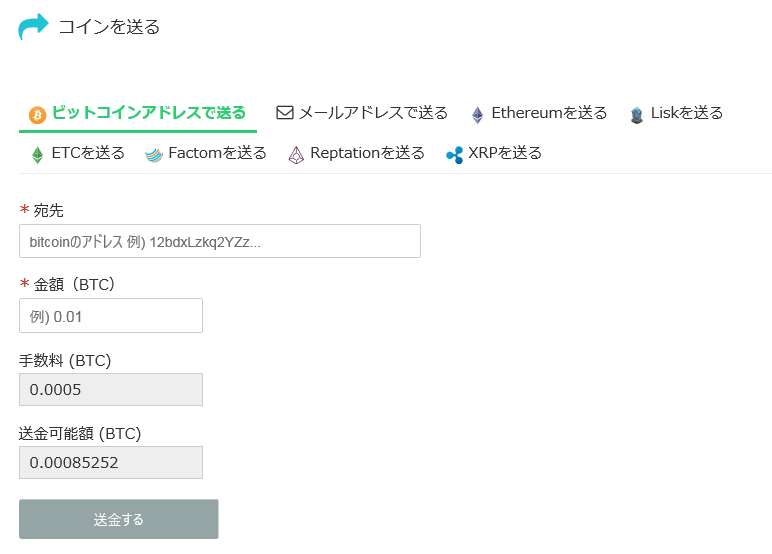Click the 金額 (BTC) amount input

pyautogui.click(x=110, y=315)
